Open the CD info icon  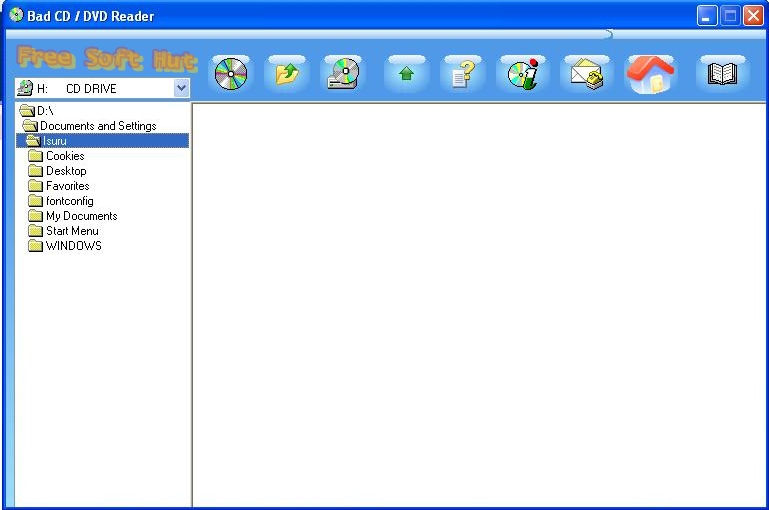point(523,74)
